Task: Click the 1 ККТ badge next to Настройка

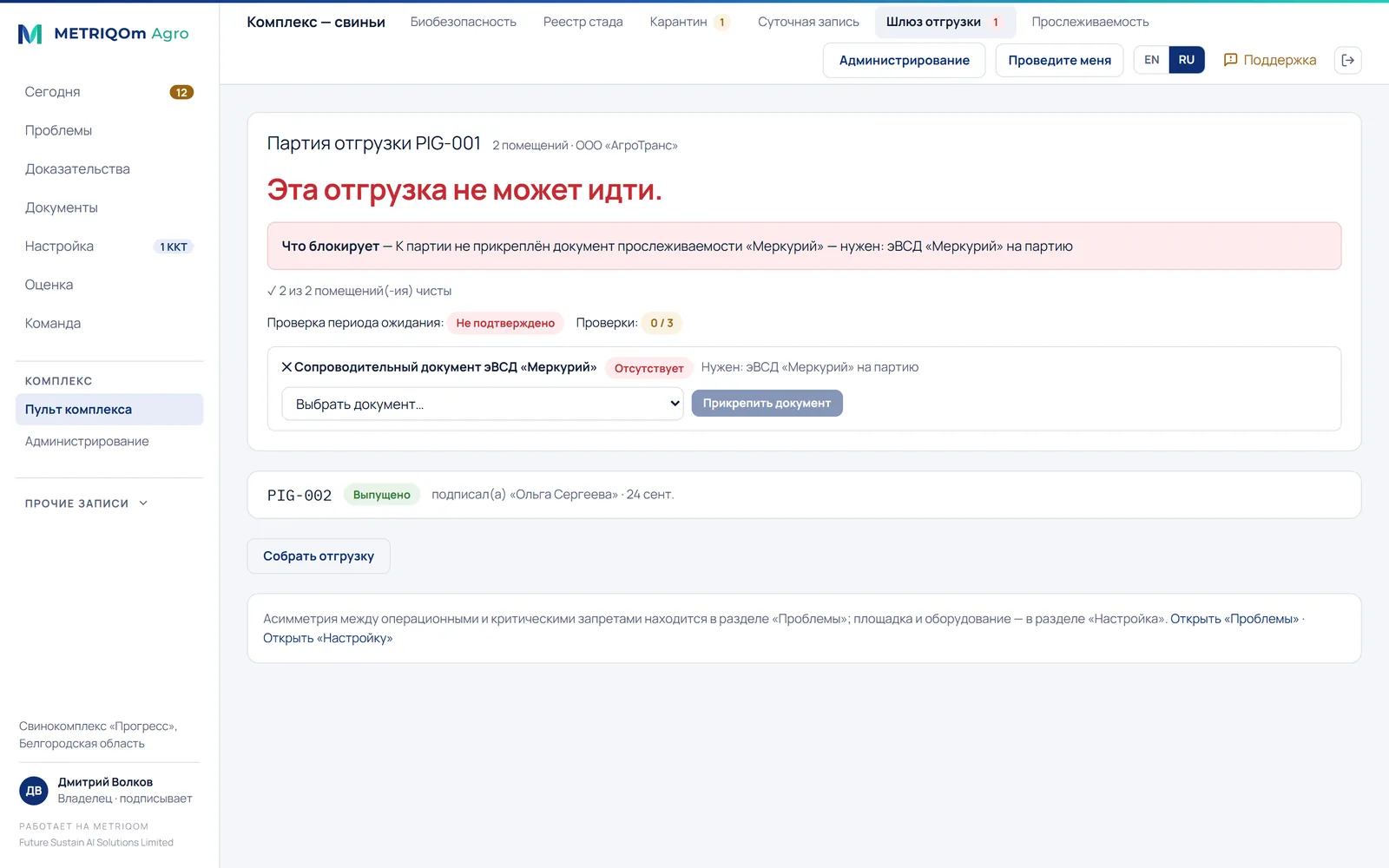Action: click(174, 247)
